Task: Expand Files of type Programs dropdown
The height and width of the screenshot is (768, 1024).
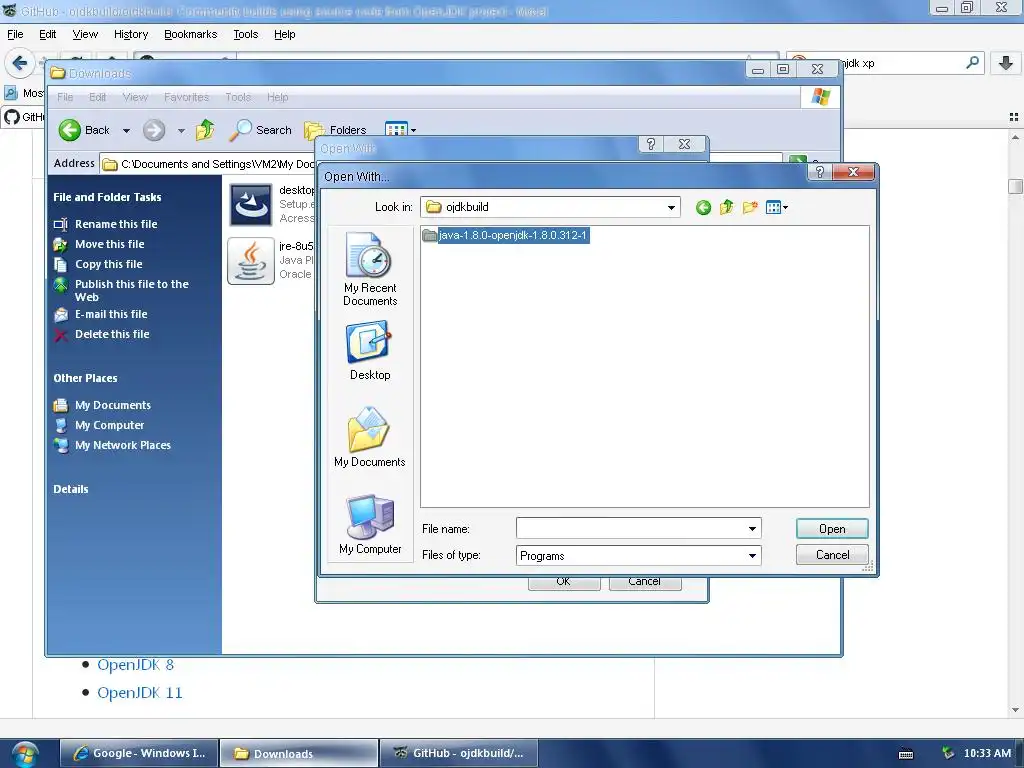Action: pyautogui.click(x=752, y=556)
